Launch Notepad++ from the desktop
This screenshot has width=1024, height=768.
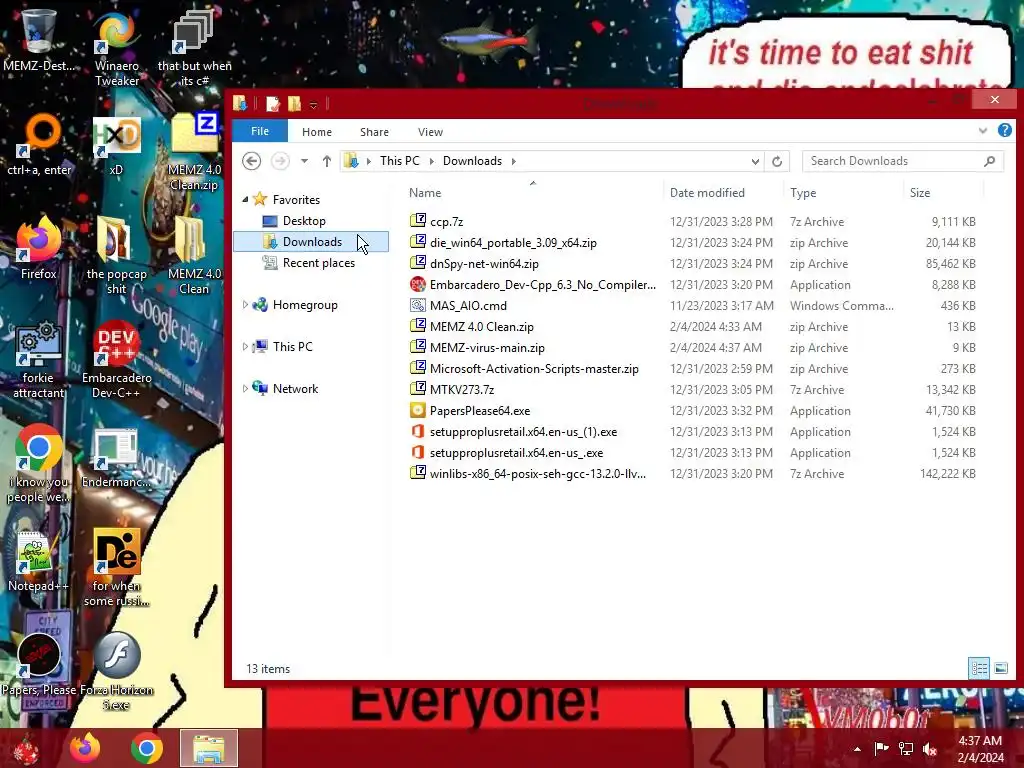[39, 560]
